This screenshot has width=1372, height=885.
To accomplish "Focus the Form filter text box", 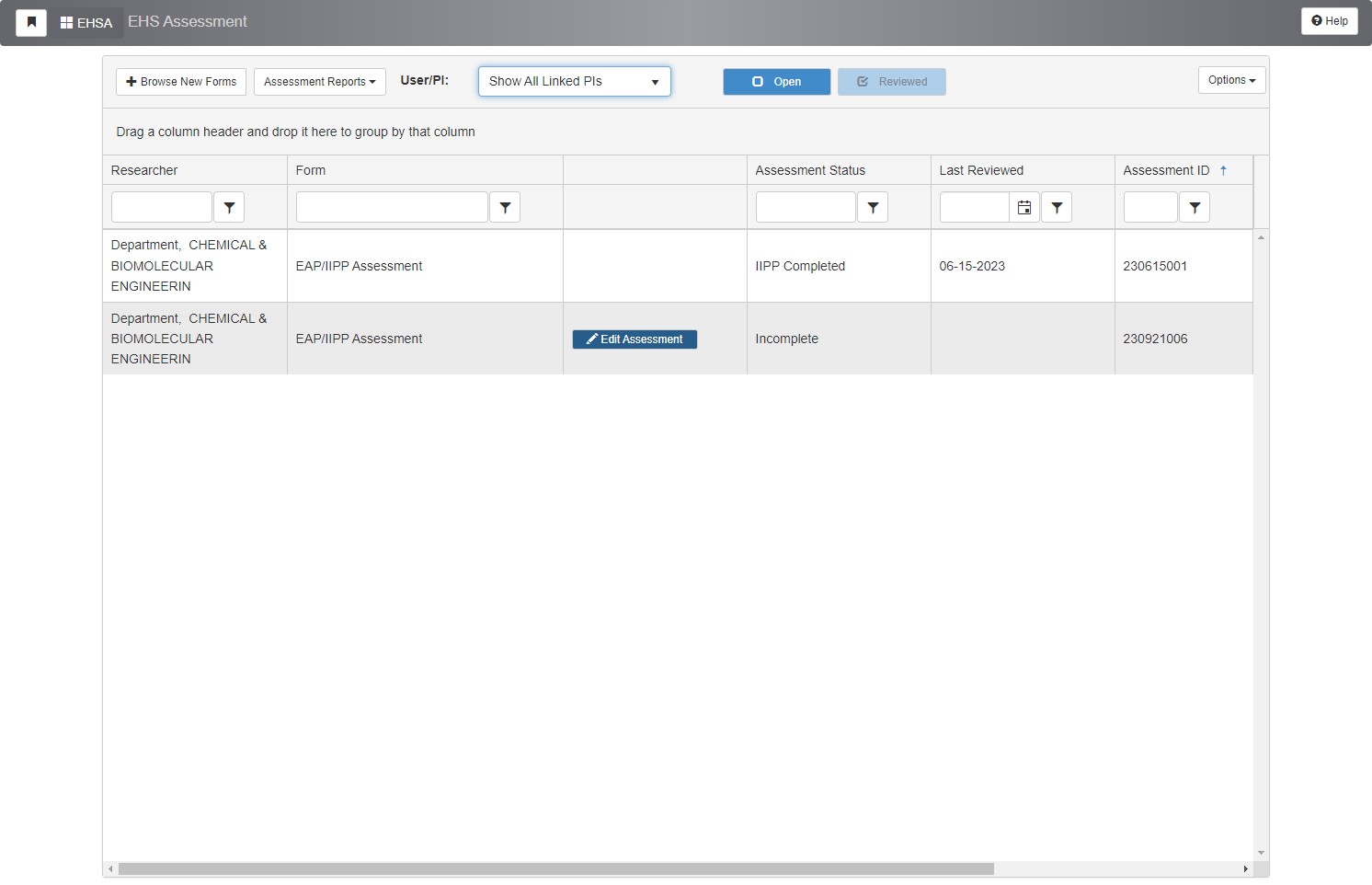I will coord(392,208).
